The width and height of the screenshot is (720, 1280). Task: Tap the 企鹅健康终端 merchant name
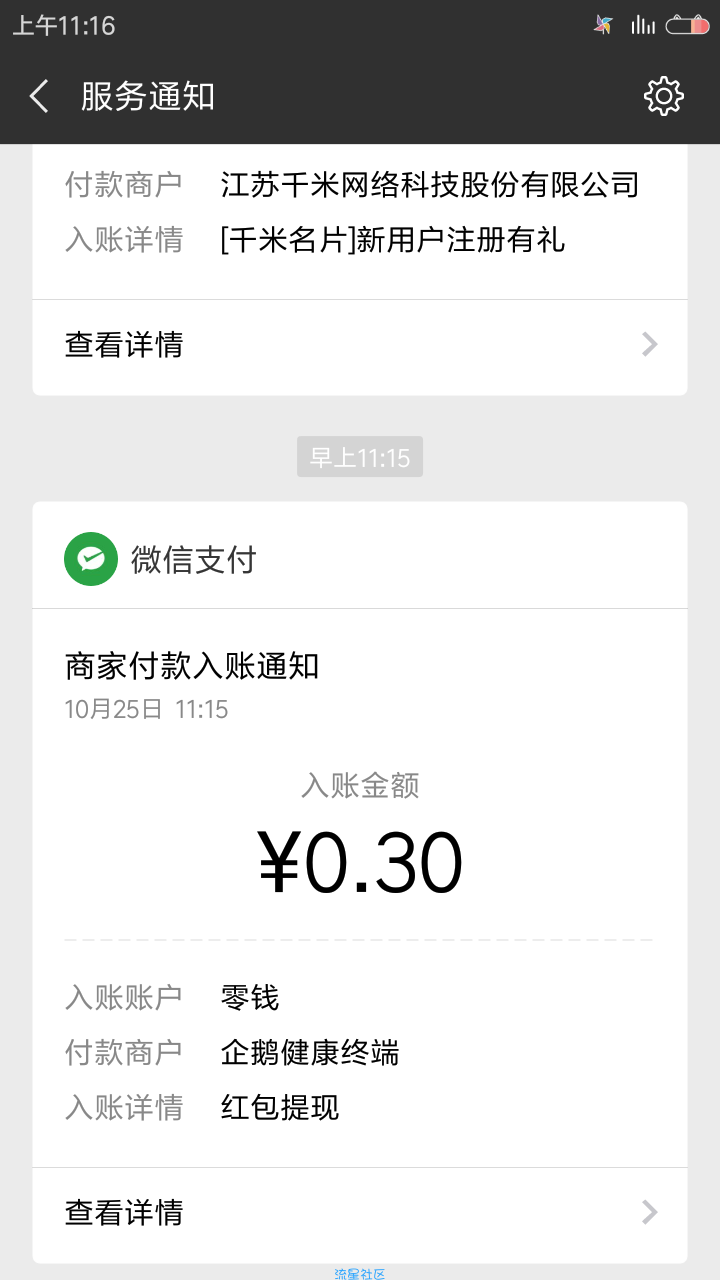[310, 1053]
